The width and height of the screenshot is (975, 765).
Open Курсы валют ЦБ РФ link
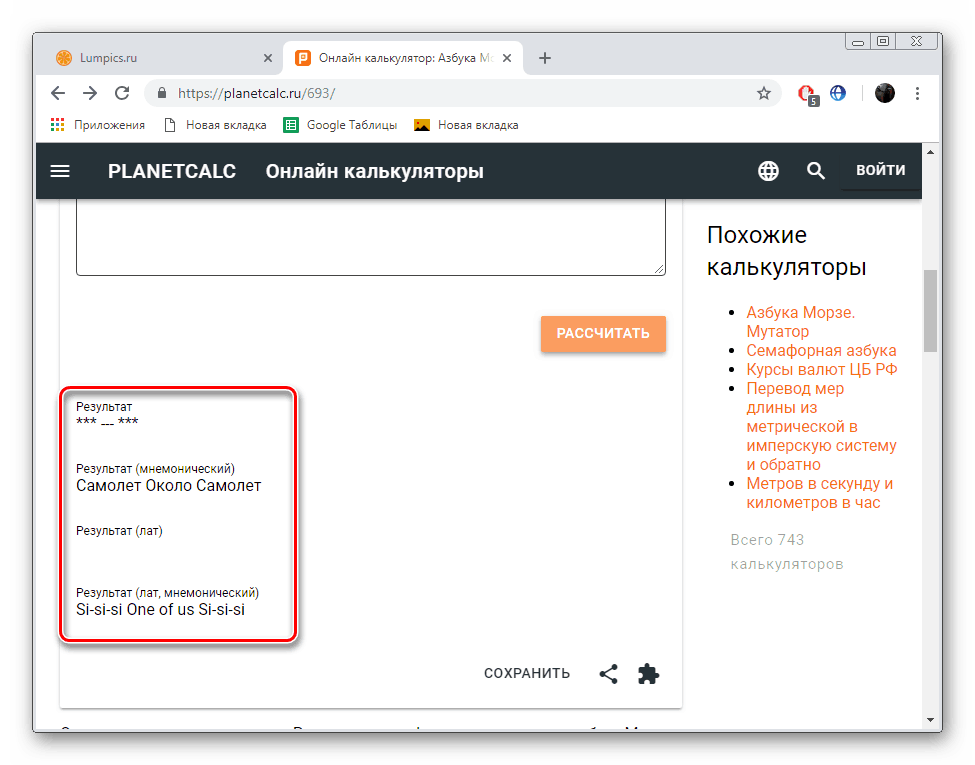[821, 369]
